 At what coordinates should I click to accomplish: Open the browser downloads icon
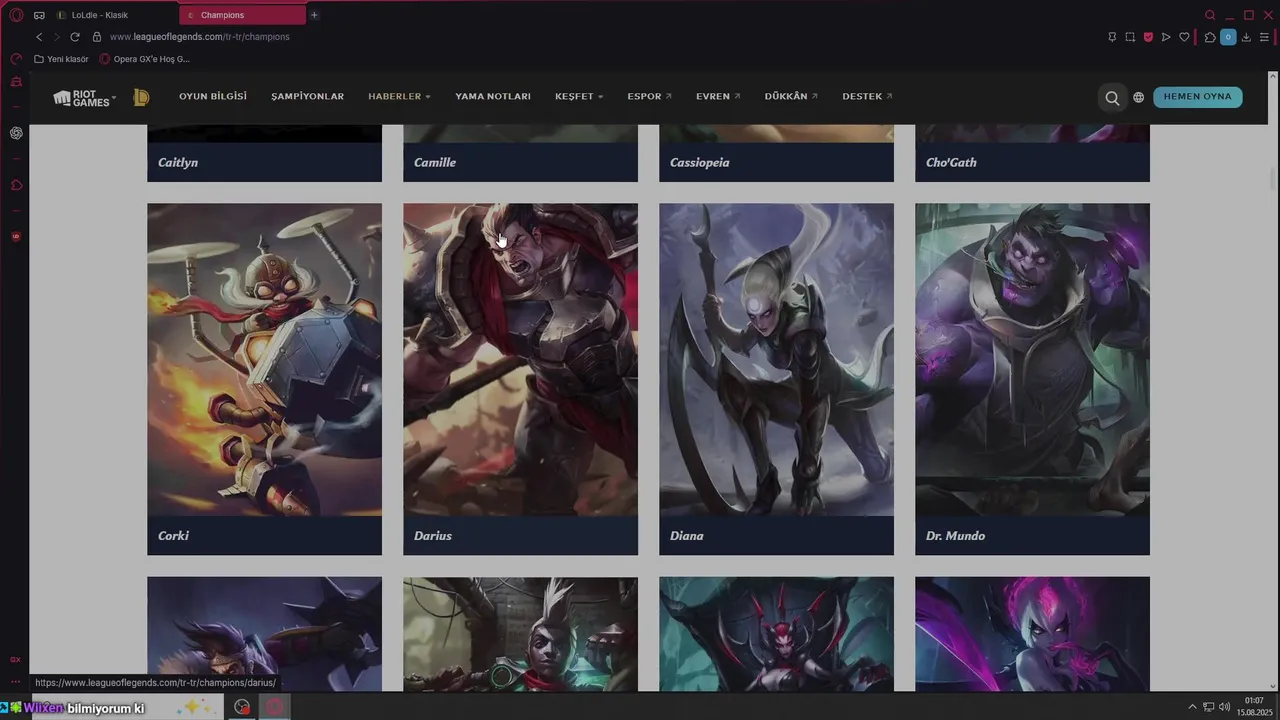point(1246,37)
